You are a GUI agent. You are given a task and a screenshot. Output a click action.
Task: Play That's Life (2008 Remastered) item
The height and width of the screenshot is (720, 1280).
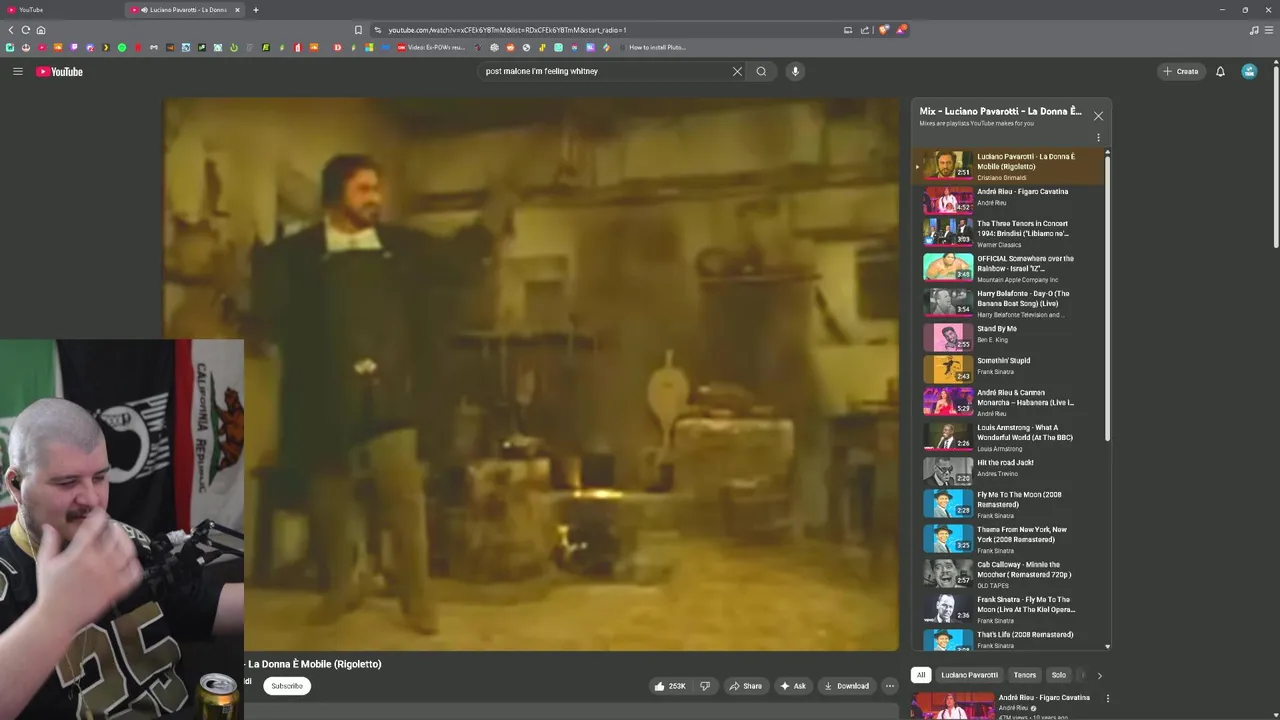(1010, 639)
